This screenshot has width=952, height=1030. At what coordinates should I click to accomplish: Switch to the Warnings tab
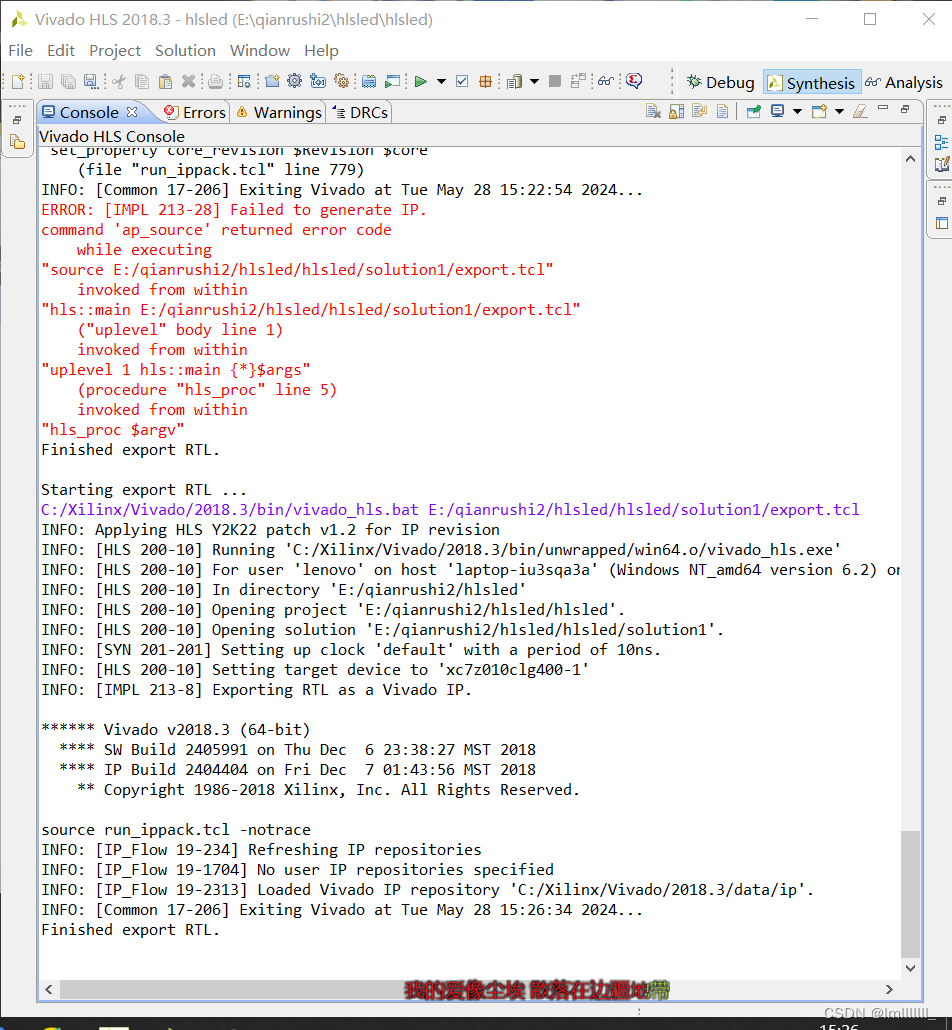pos(279,112)
